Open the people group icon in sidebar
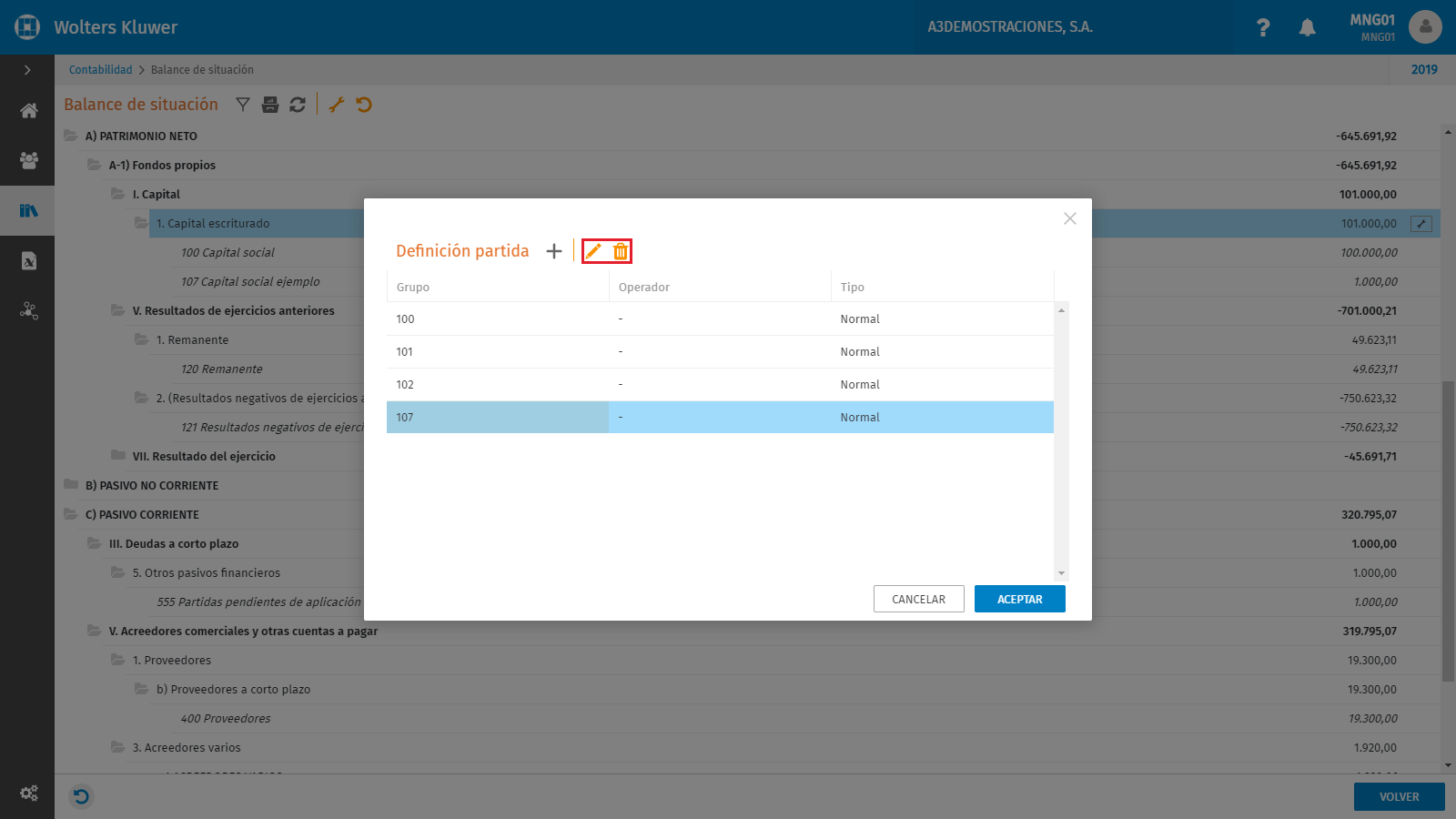Image resolution: width=1456 pixels, height=819 pixels. (x=28, y=161)
